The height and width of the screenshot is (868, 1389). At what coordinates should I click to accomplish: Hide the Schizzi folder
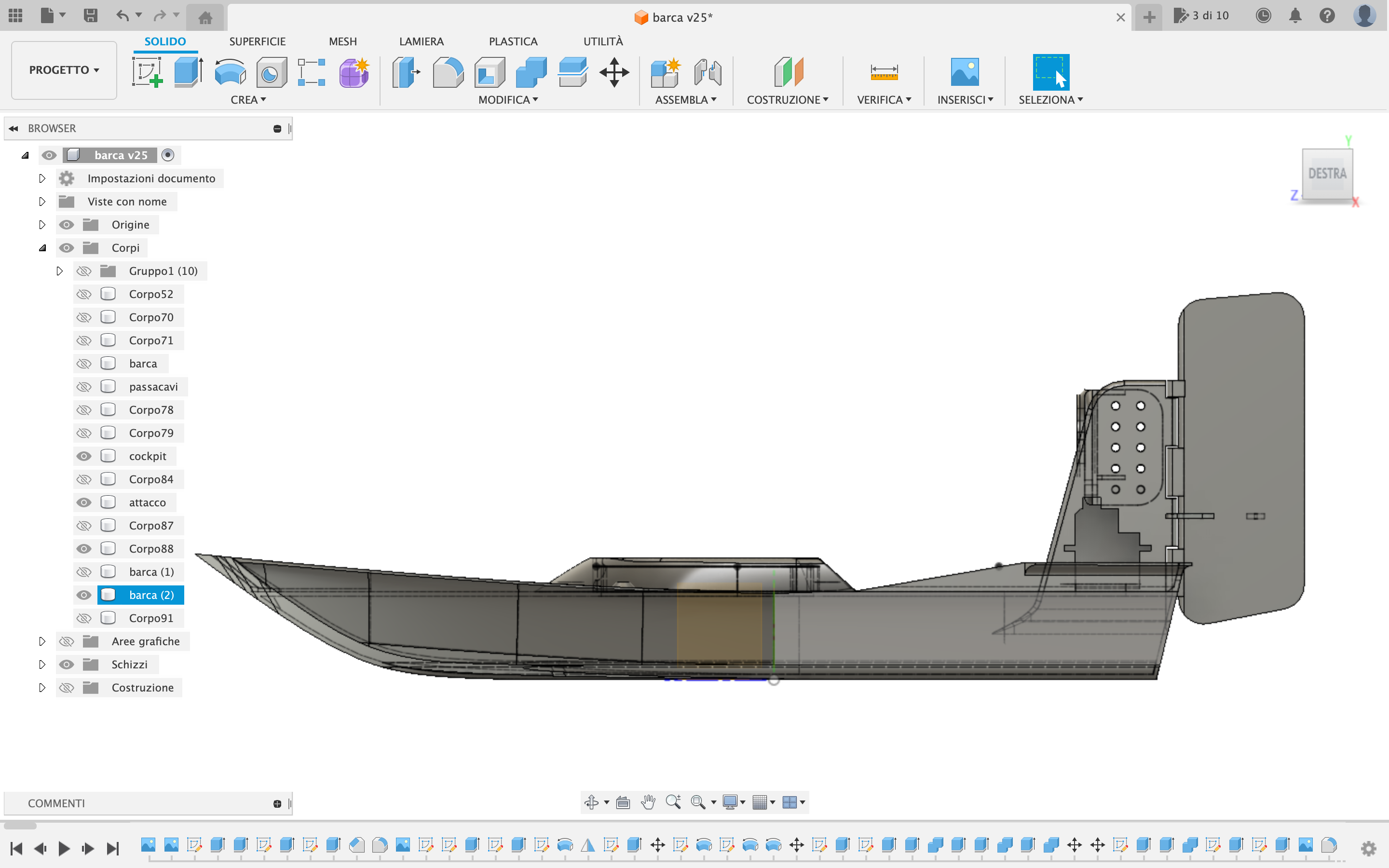67,664
